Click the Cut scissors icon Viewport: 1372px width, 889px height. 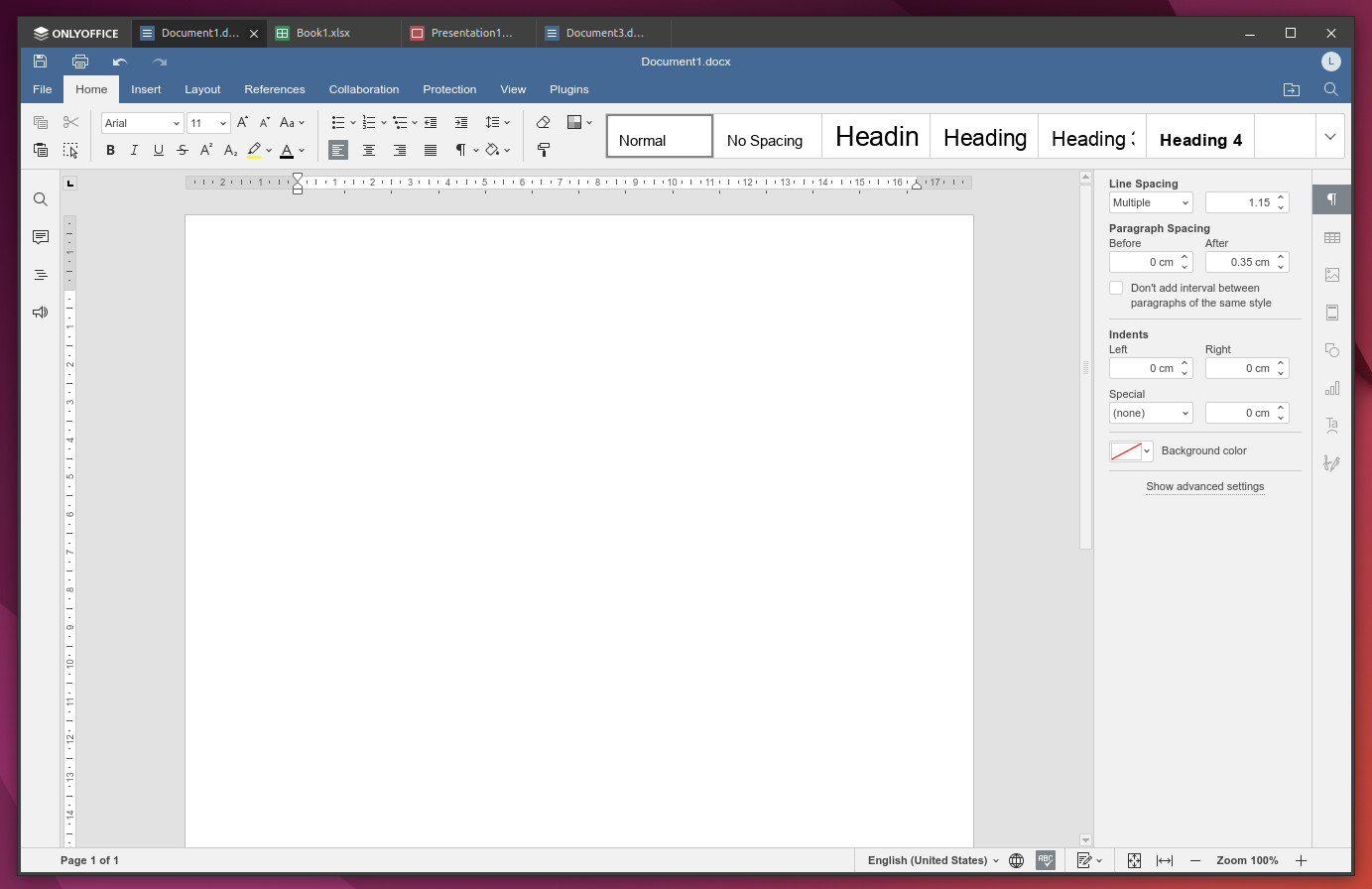[70, 123]
